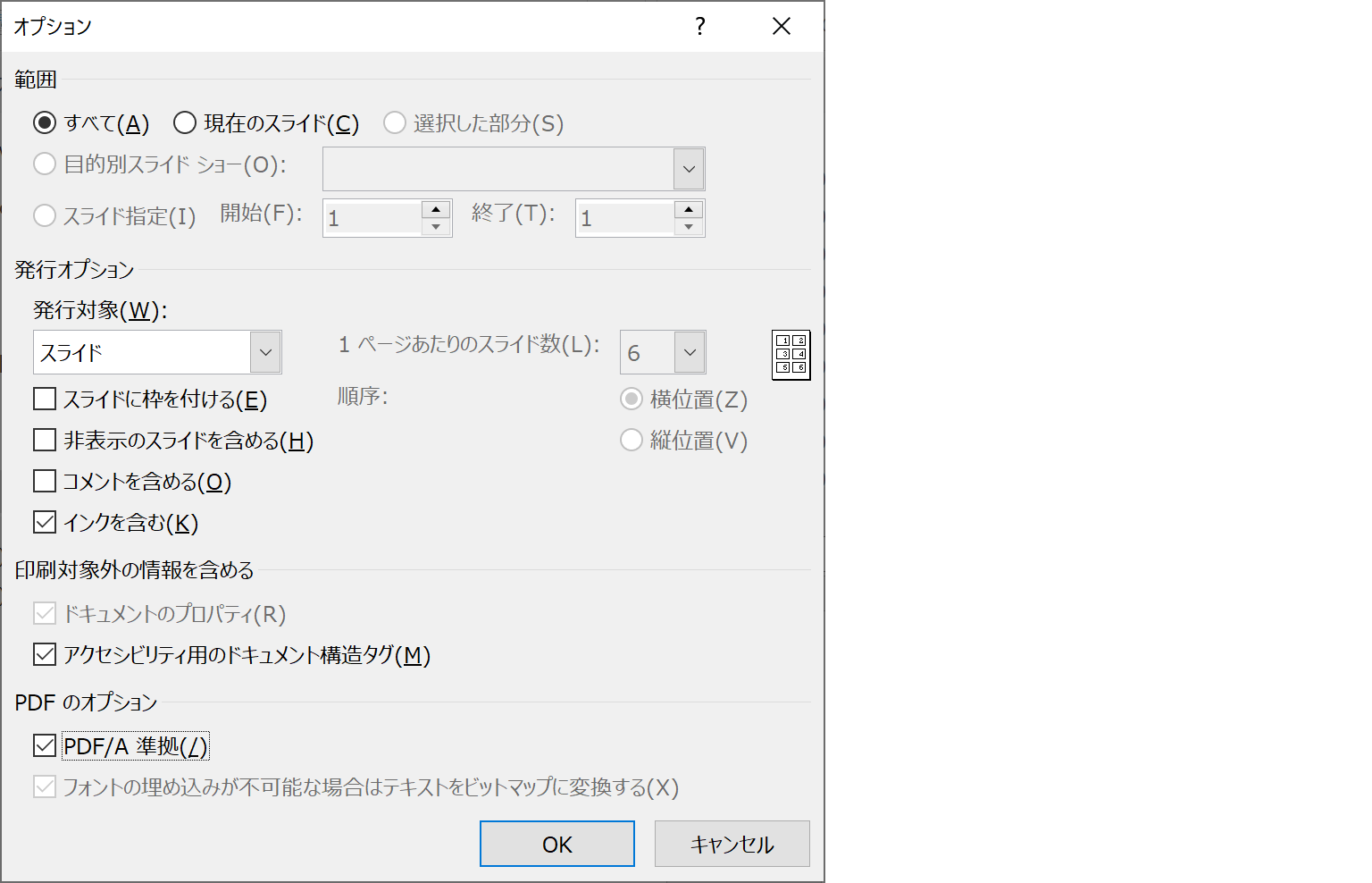Screen dimensions: 1372x883
Task: Toggle コメントを含める checkbox
Action: click(x=45, y=481)
